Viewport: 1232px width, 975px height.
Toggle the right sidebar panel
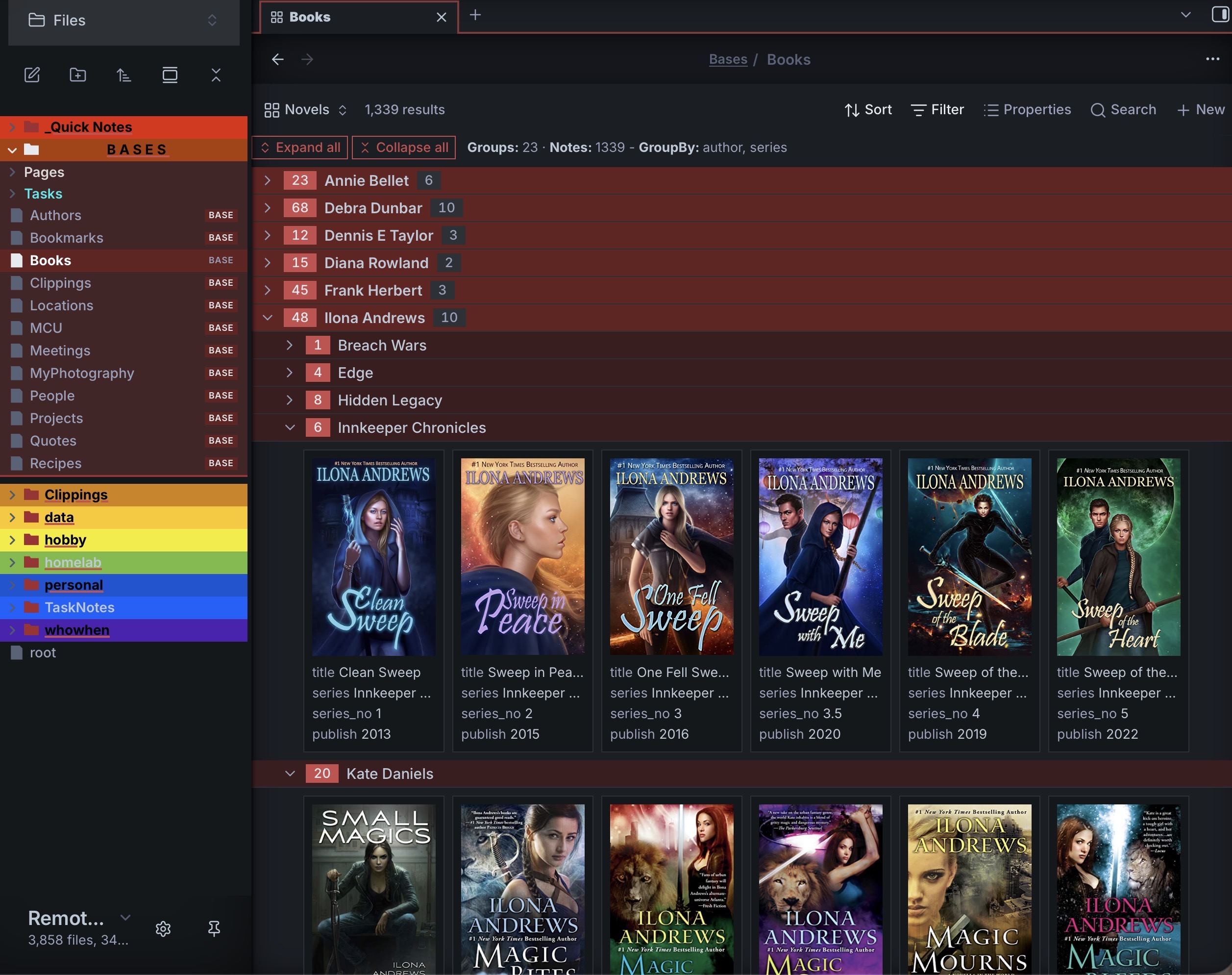(1220, 15)
